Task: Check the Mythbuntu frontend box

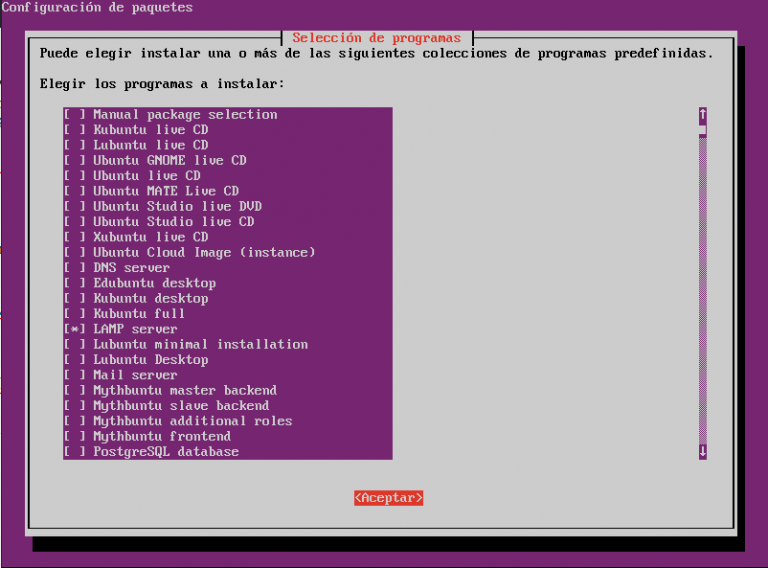Action: pyautogui.click(x=74, y=436)
